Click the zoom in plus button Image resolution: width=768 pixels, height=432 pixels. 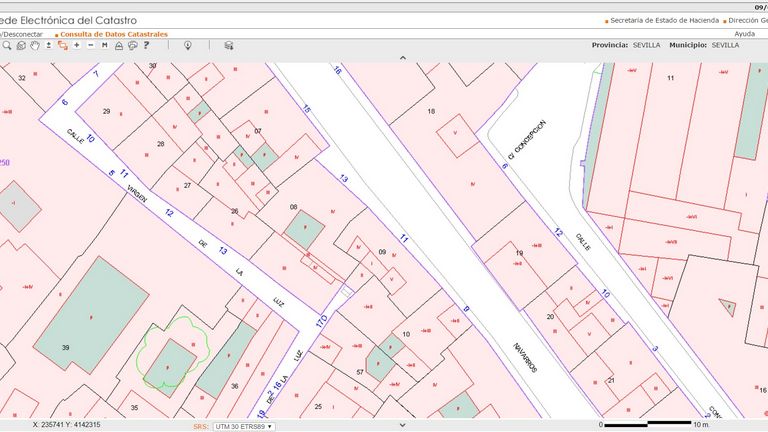pos(77,46)
